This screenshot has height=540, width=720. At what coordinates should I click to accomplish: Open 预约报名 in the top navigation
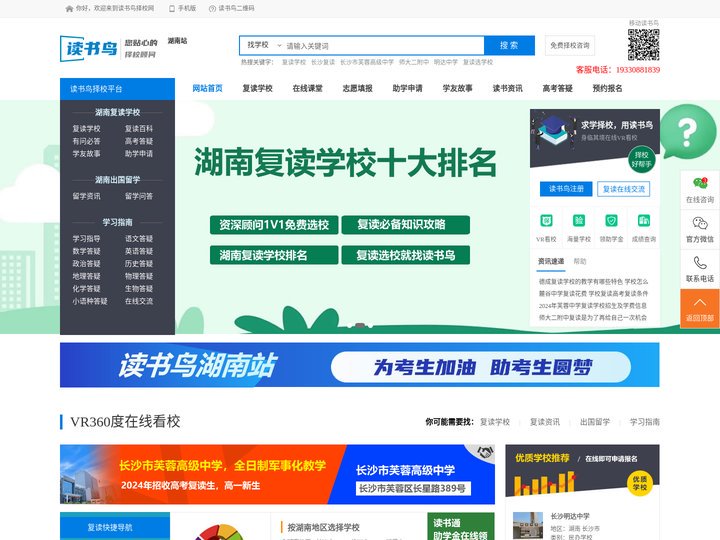coord(608,88)
